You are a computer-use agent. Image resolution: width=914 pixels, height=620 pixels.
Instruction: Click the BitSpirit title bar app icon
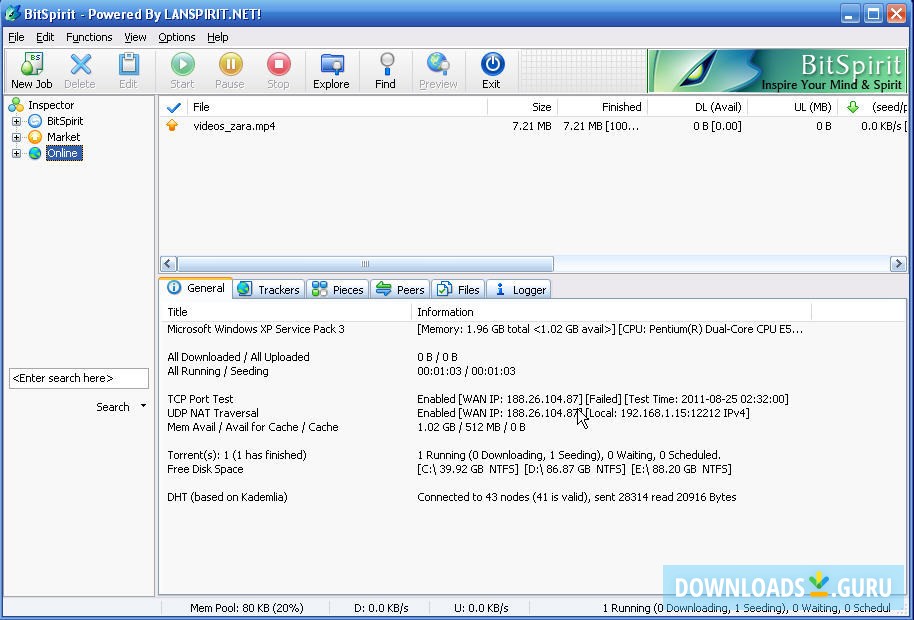[12, 13]
